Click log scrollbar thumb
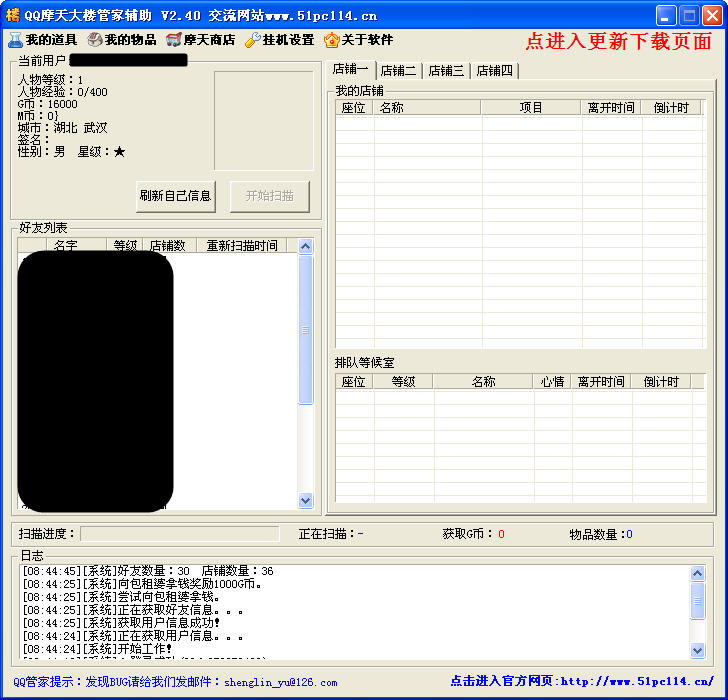728x700 pixels. (697, 601)
